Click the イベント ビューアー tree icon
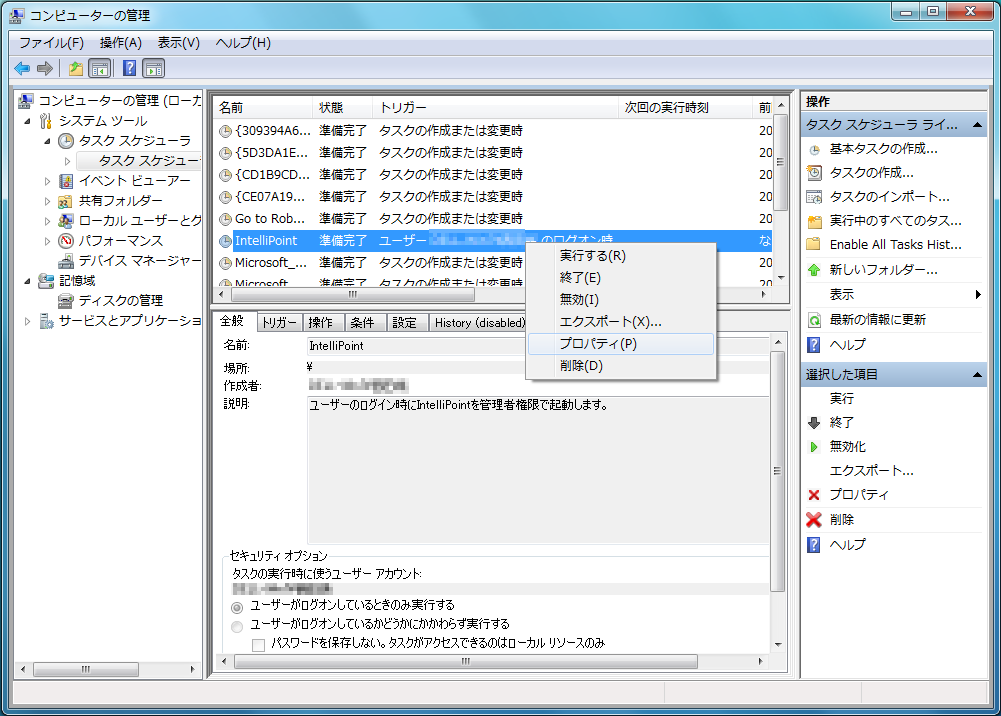The width and height of the screenshot is (1001, 716). point(66,181)
